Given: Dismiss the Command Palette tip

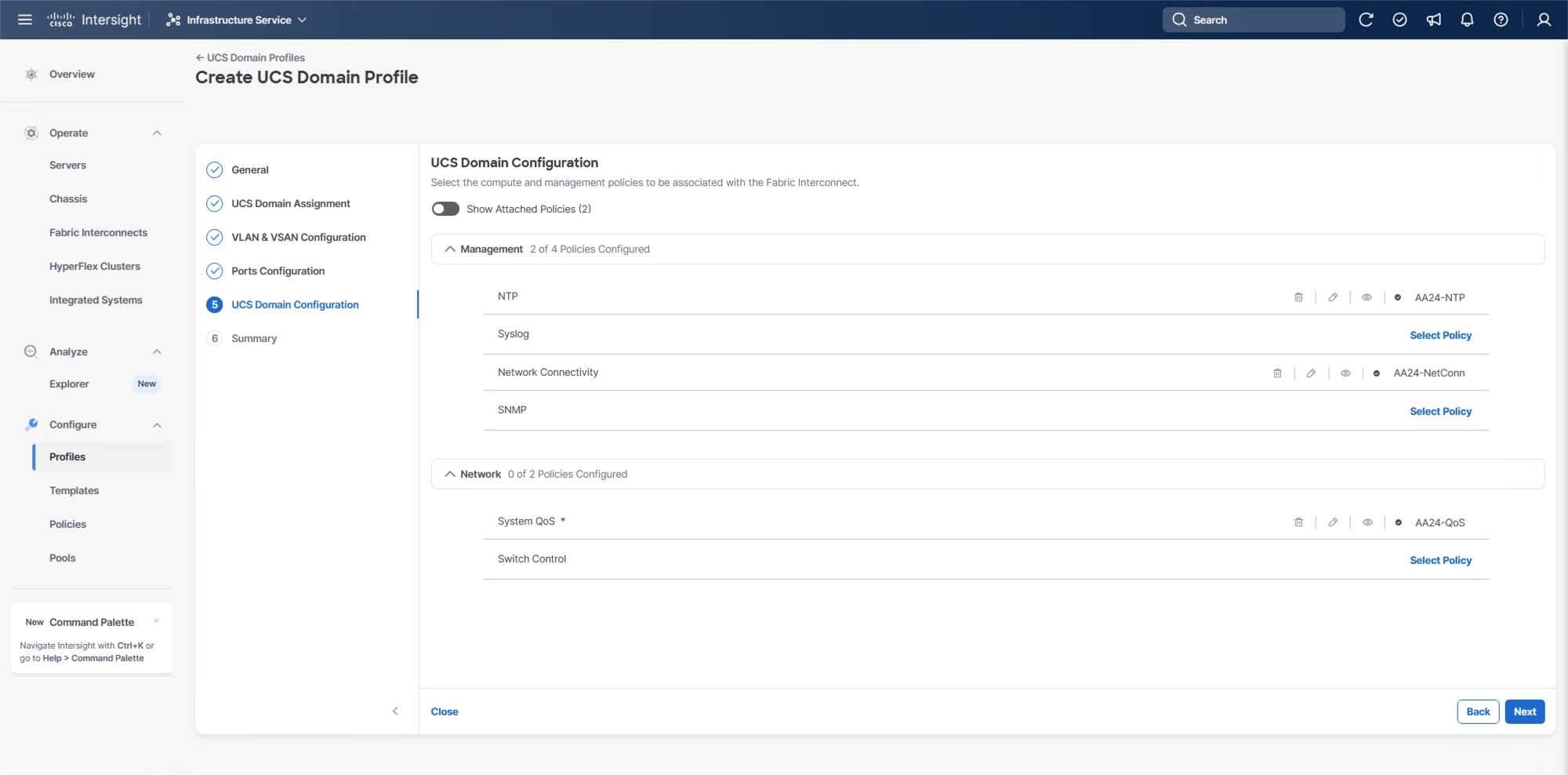Looking at the screenshot, I should point(157,620).
